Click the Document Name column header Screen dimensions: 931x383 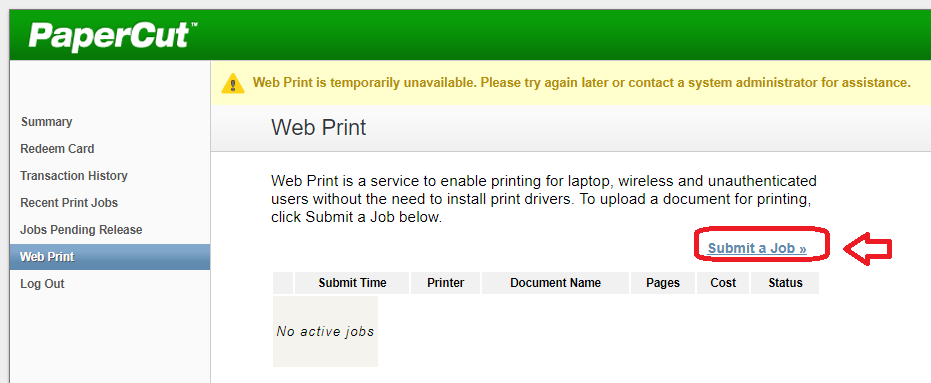point(555,283)
